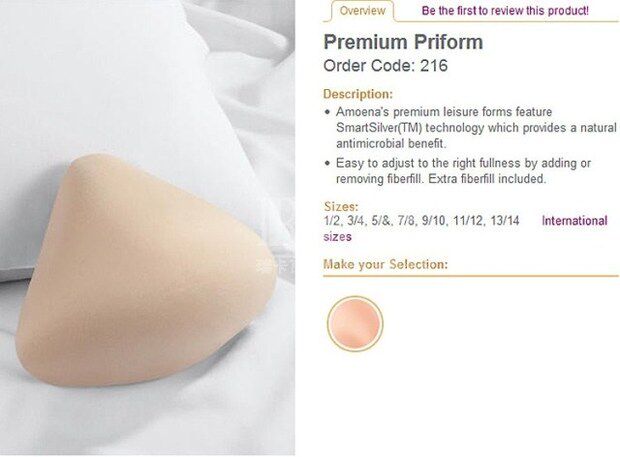Open the Overview tab
This screenshot has height=457, width=620.
pyautogui.click(x=362, y=11)
